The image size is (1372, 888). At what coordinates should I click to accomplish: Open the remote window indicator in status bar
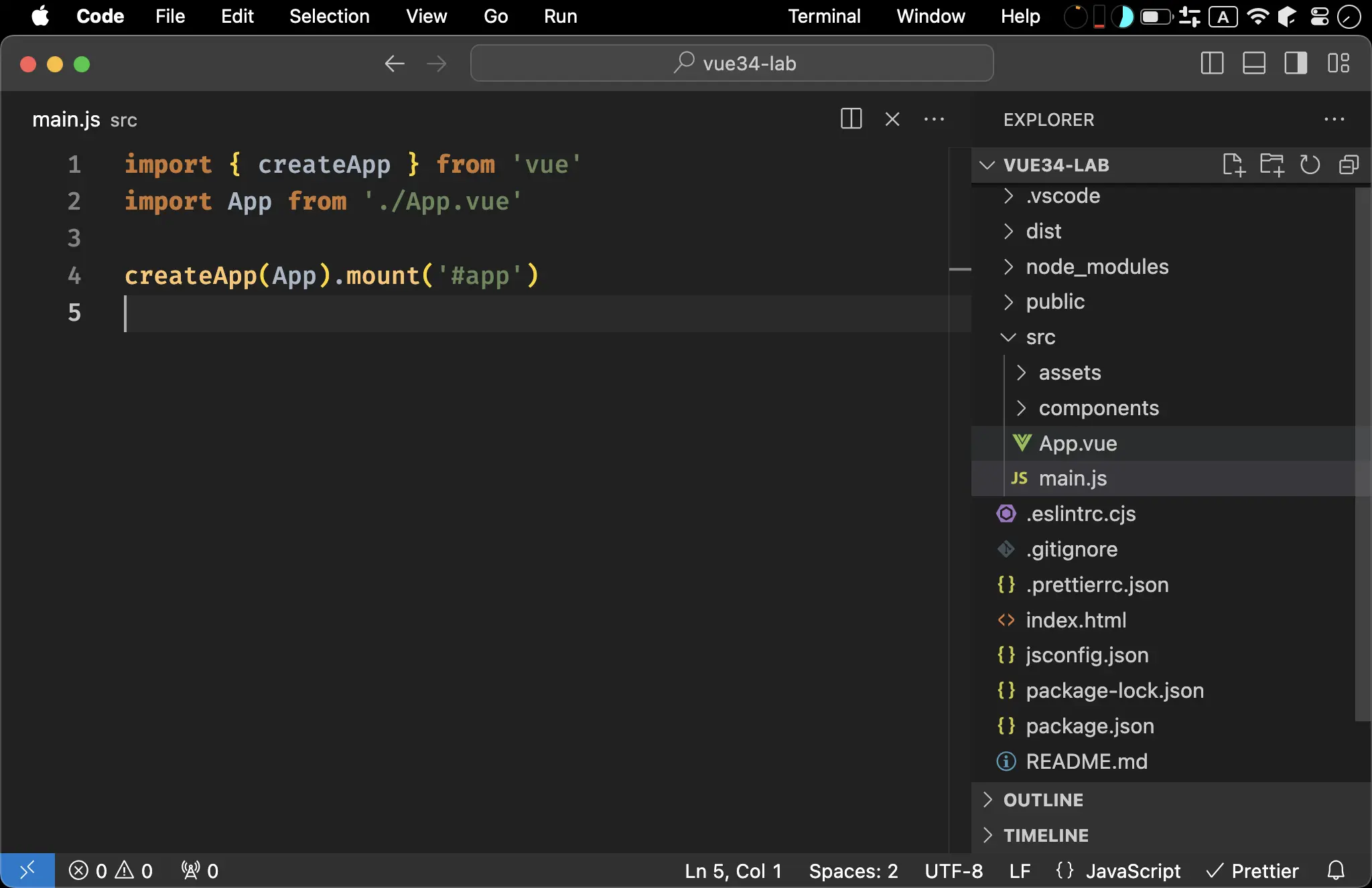(x=27, y=871)
